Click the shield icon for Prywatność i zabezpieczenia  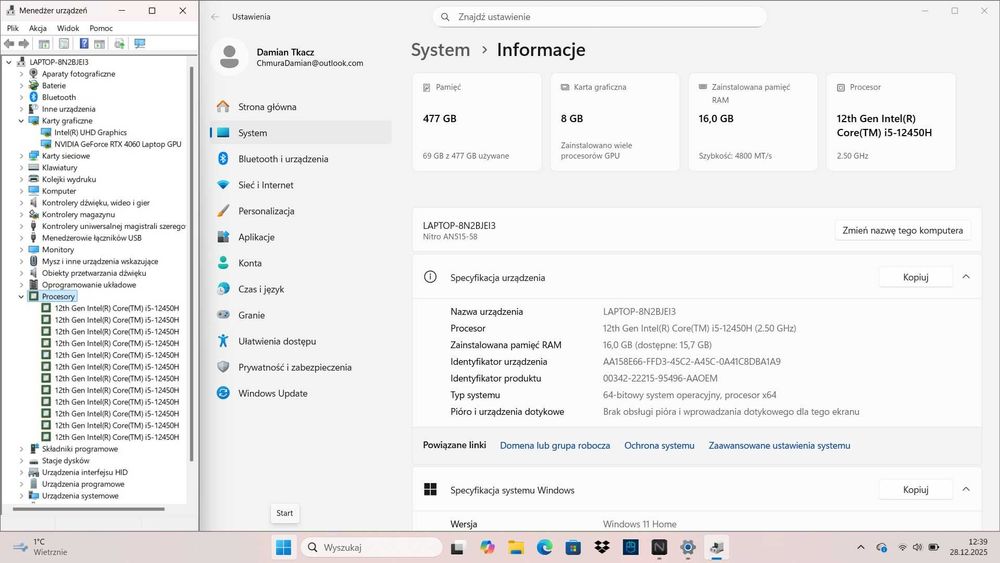[223, 367]
